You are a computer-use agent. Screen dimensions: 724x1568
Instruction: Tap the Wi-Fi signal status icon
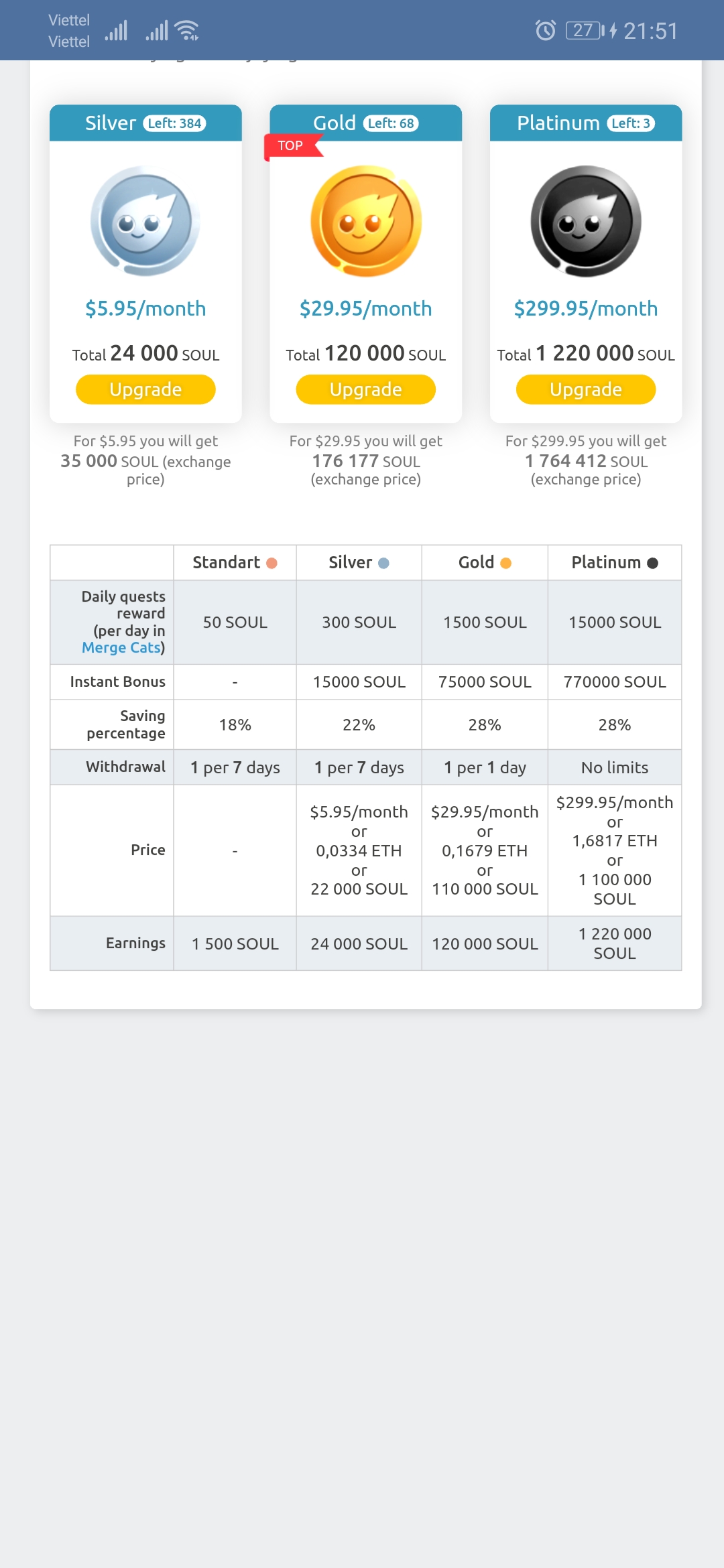click(x=186, y=30)
